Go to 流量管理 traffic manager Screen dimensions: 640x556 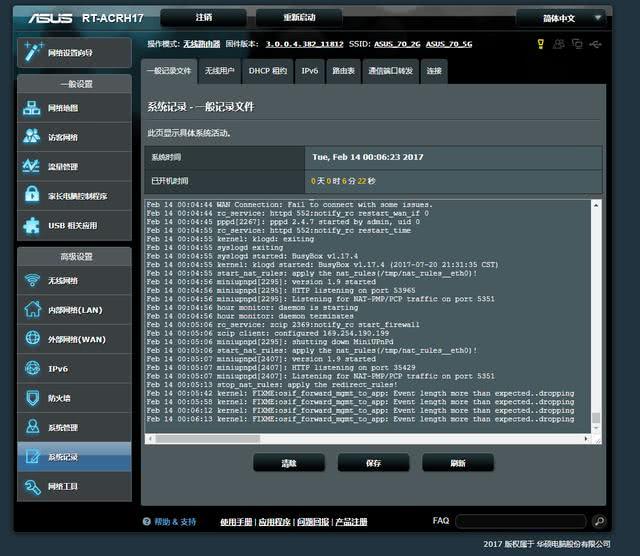click(75, 167)
